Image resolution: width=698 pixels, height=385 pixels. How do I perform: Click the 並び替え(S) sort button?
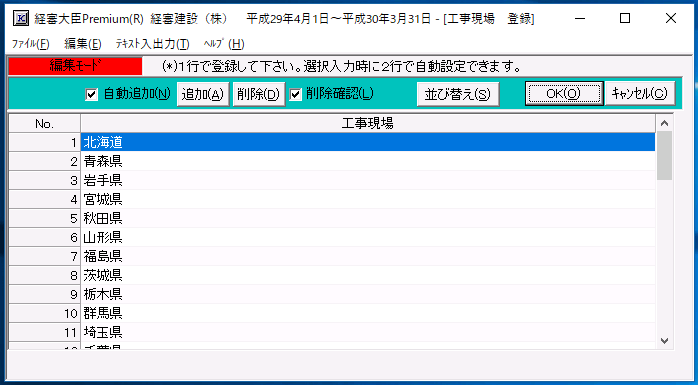[x=458, y=94]
